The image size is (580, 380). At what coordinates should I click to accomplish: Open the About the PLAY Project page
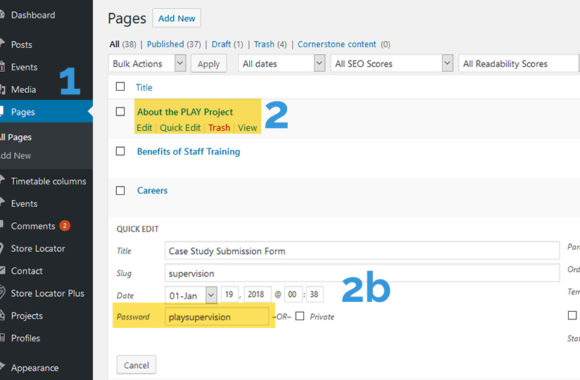[x=185, y=112]
